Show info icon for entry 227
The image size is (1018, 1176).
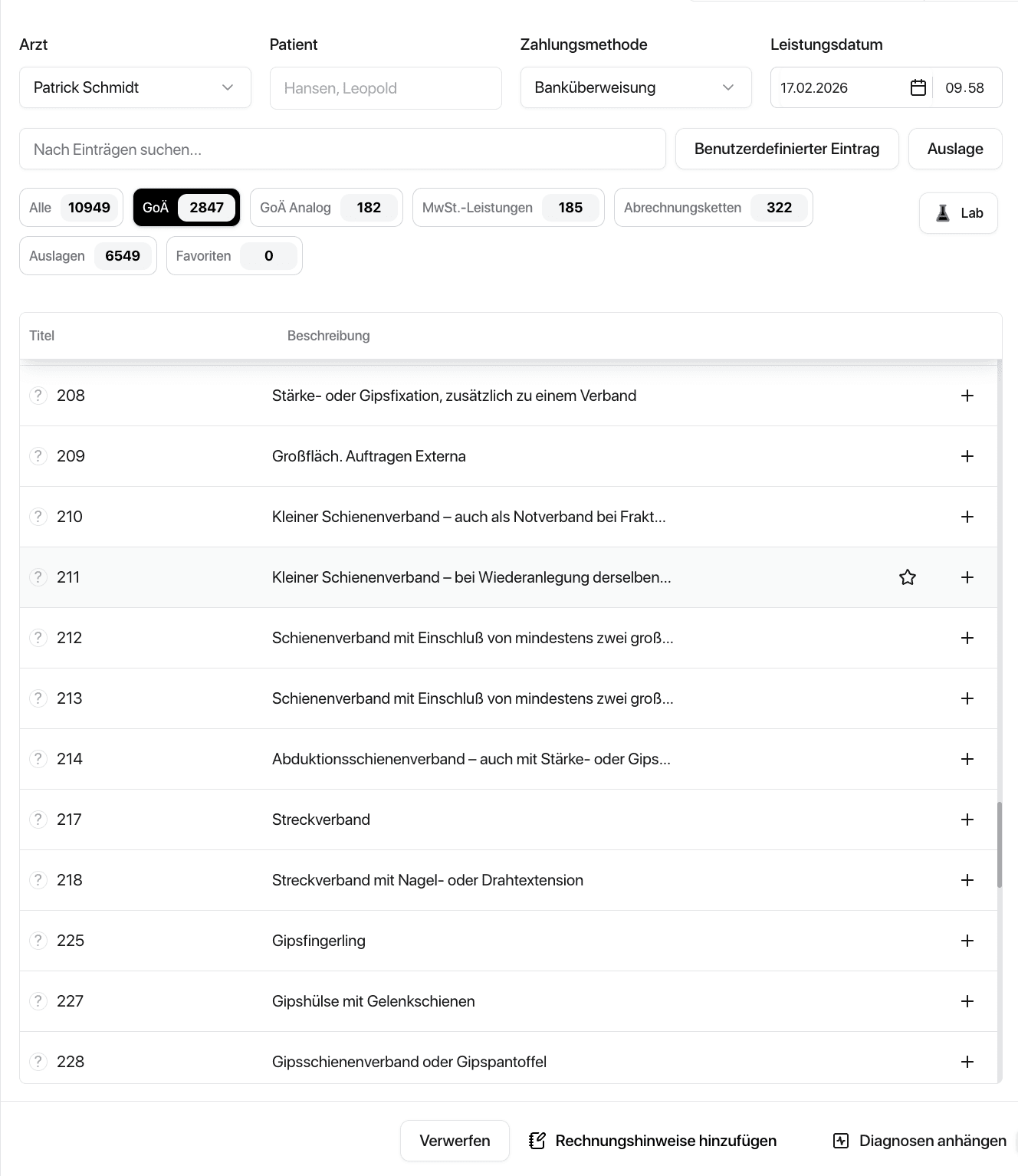(x=38, y=1001)
